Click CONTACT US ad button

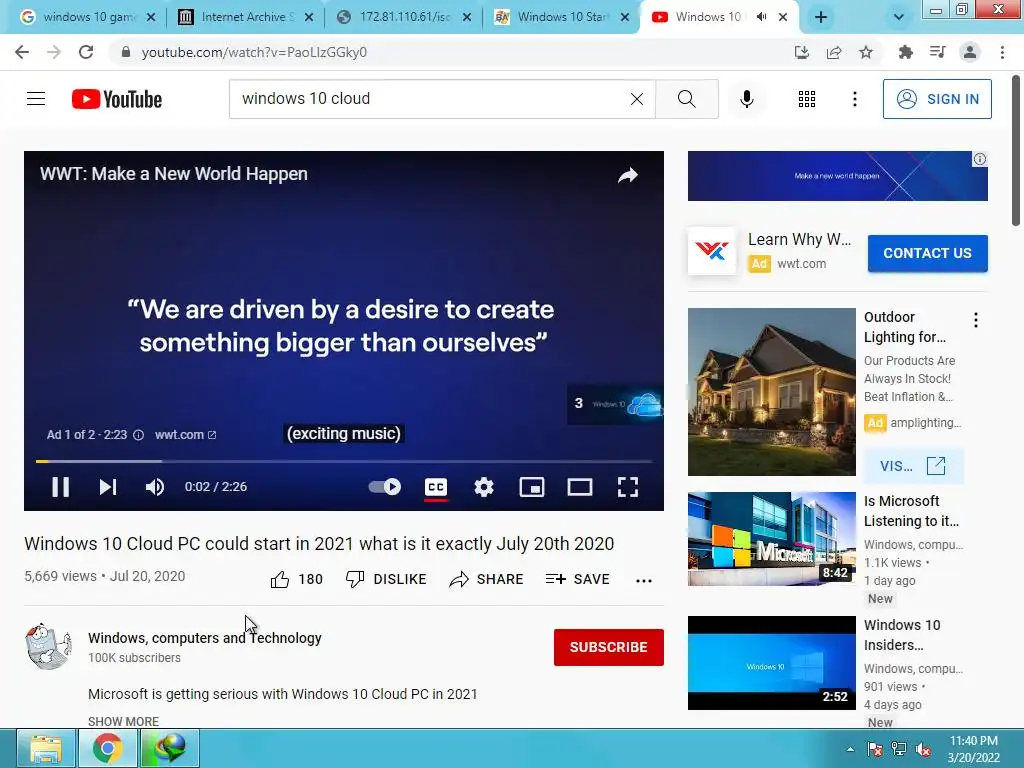point(927,253)
